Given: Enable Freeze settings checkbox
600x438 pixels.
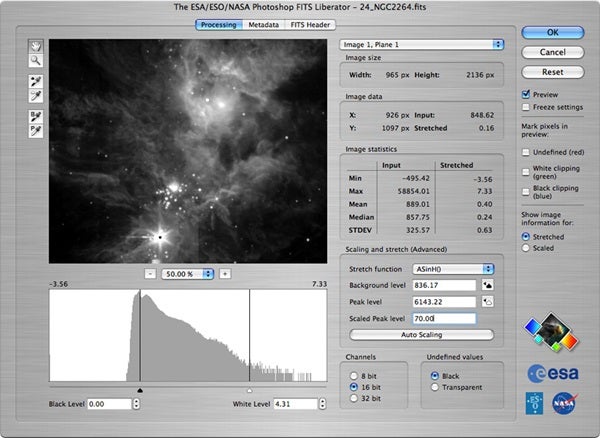Looking at the screenshot, I should coord(526,107).
